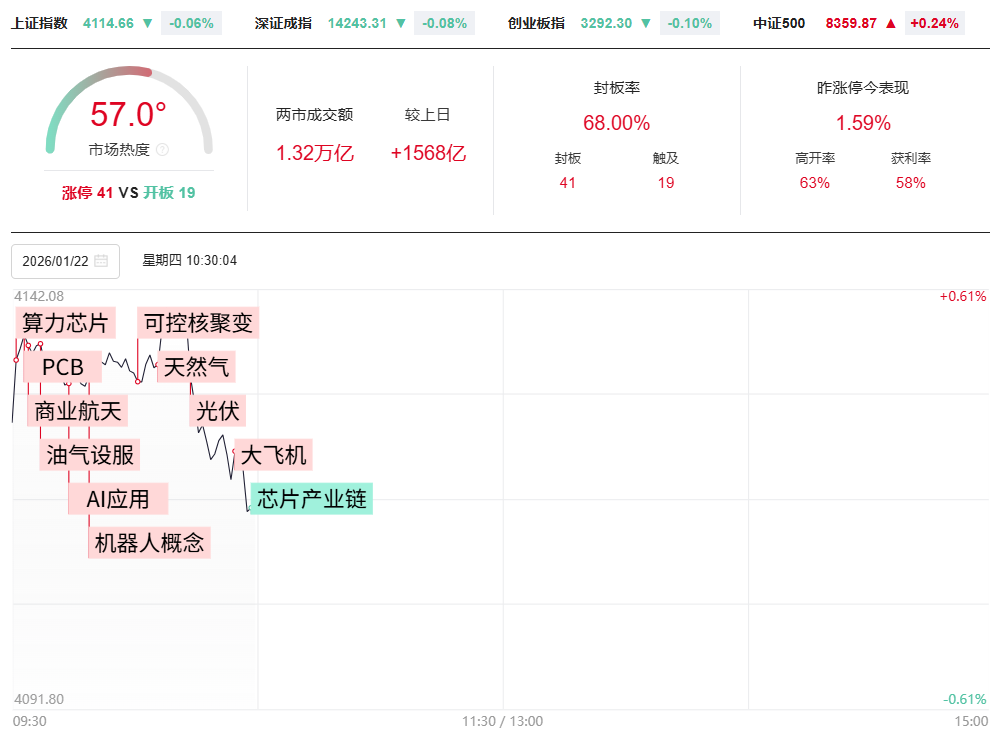The height and width of the screenshot is (737, 1000).
Task: Open the 开板 19 count link
Action: [x=169, y=193]
